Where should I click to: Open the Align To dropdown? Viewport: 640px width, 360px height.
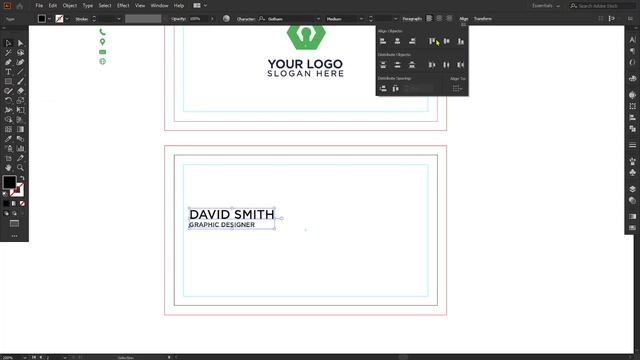[x=458, y=89]
